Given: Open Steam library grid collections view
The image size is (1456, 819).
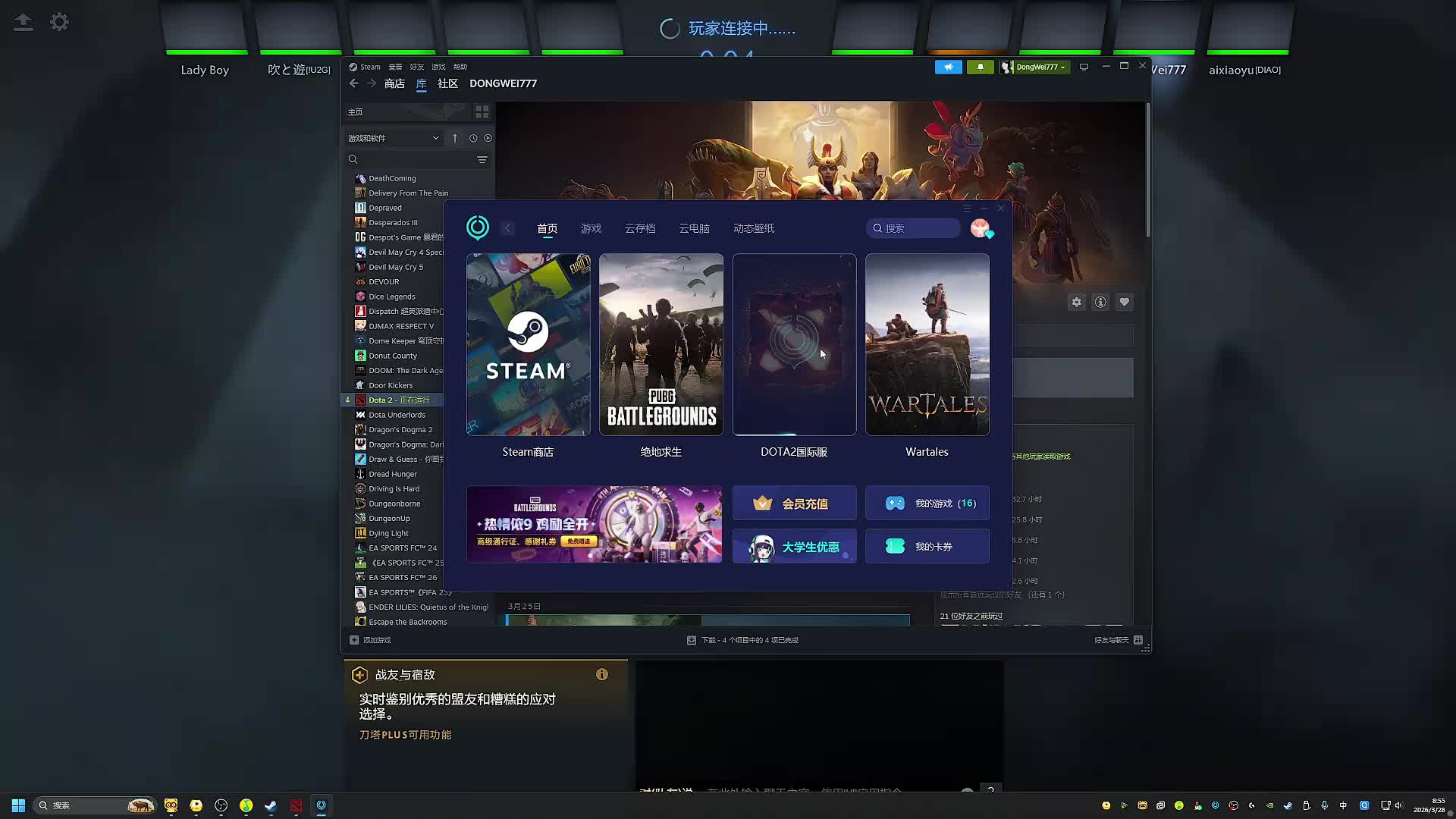Looking at the screenshot, I should tap(482, 112).
